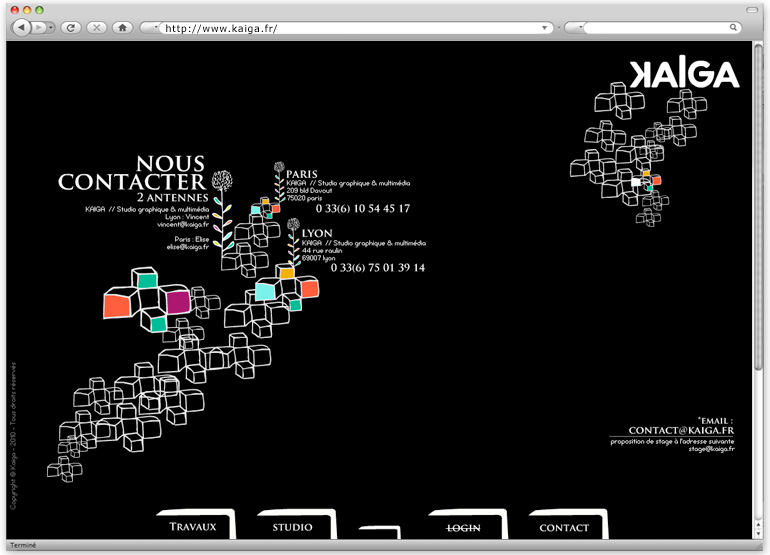Open the Studio navigation tab
This screenshot has height=555, width=770.
point(296,525)
